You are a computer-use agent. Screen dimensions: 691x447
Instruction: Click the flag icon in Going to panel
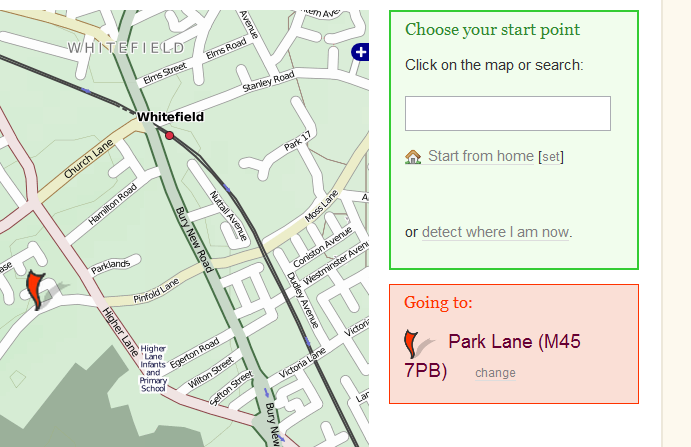[412, 343]
